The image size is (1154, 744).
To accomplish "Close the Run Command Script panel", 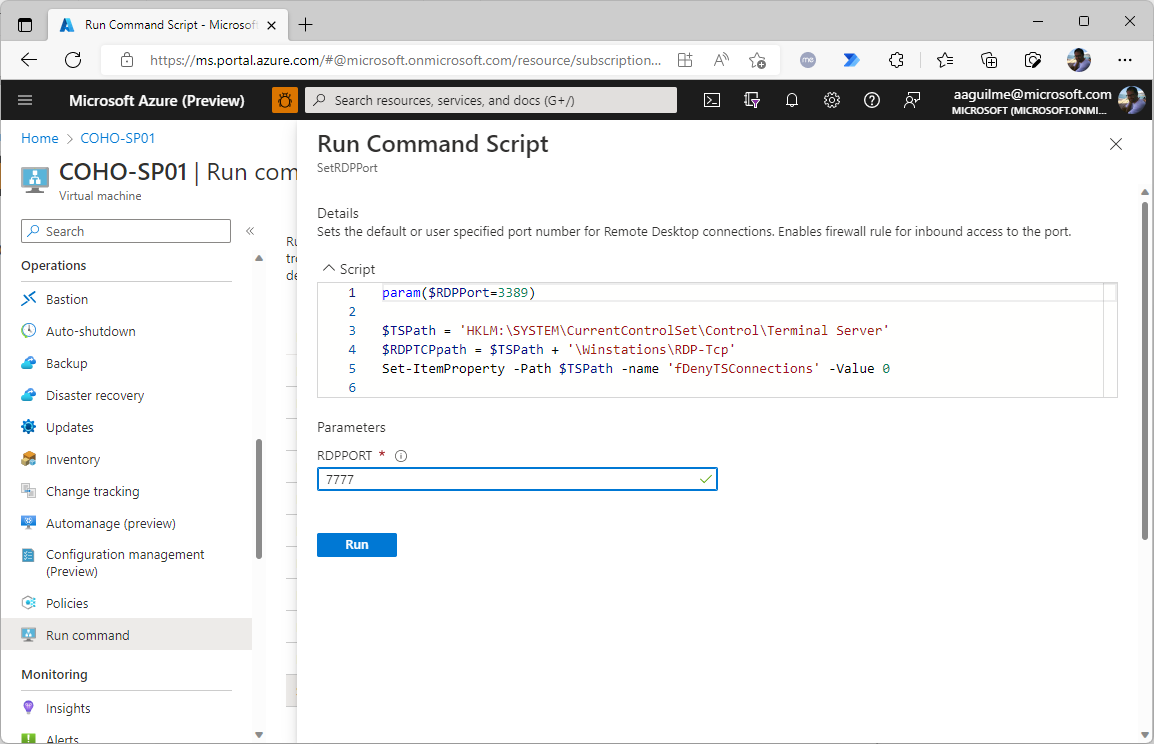I will pyautogui.click(x=1116, y=144).
